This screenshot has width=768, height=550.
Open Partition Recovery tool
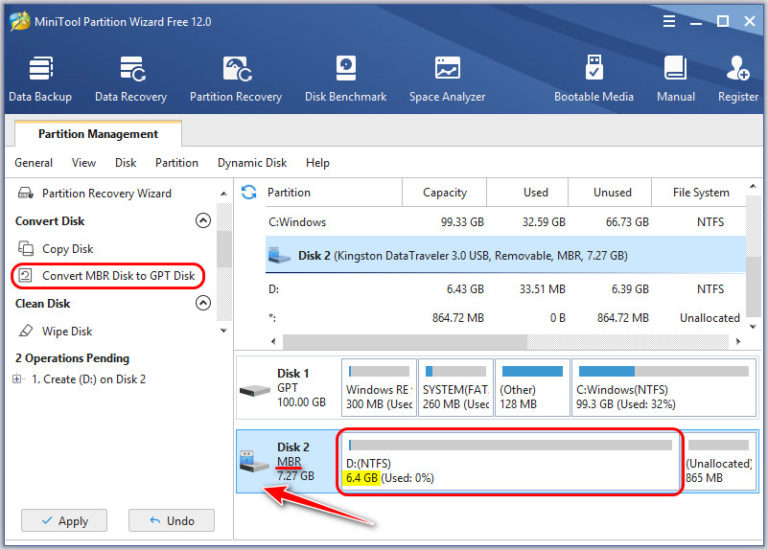(236, 78)
